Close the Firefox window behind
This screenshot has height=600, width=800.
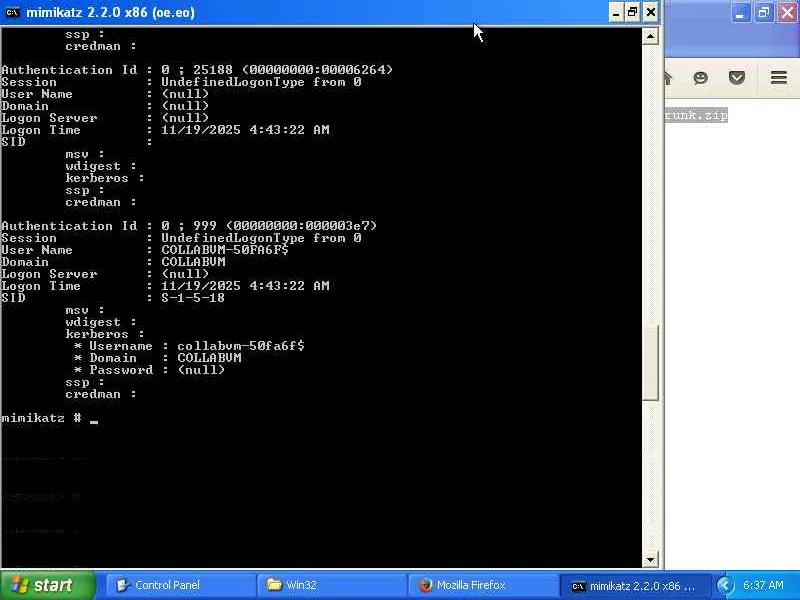[x=787, y=12]
